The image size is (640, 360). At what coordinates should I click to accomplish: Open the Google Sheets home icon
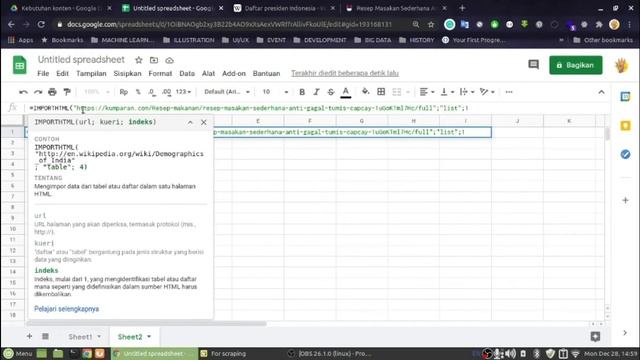click(x=20, y=65)
